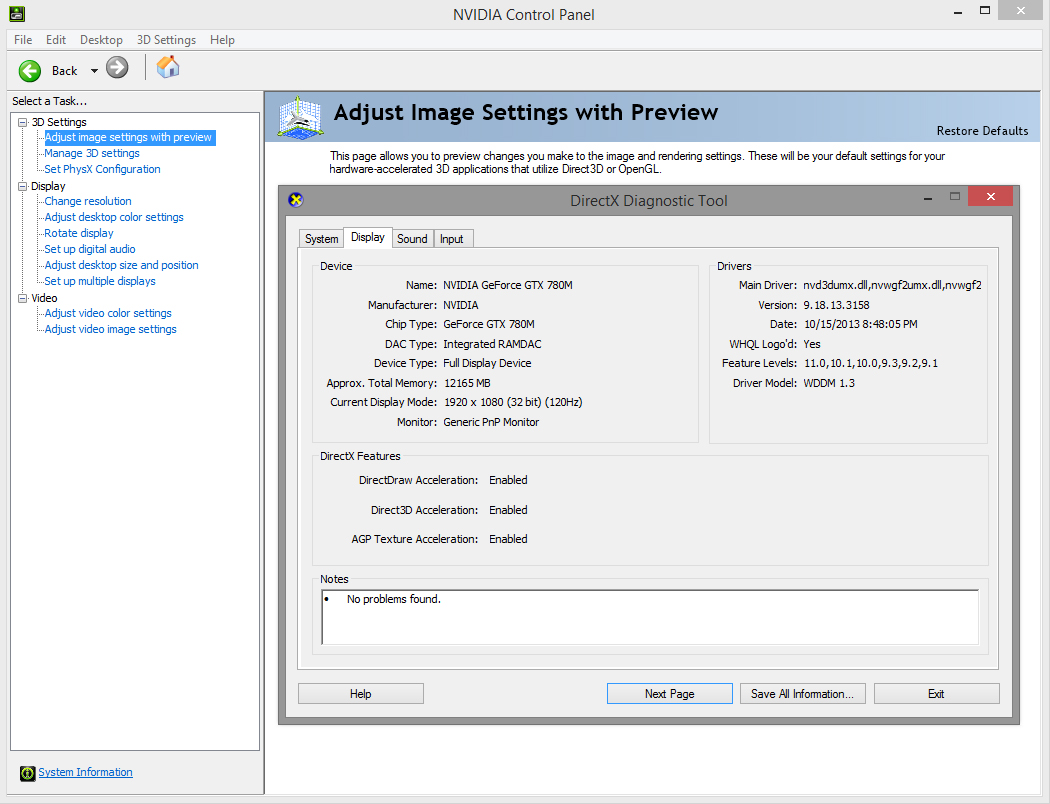Click the grey Forward arrow icon
This screenshot has width=1050, height=804.
coord(117,67)
